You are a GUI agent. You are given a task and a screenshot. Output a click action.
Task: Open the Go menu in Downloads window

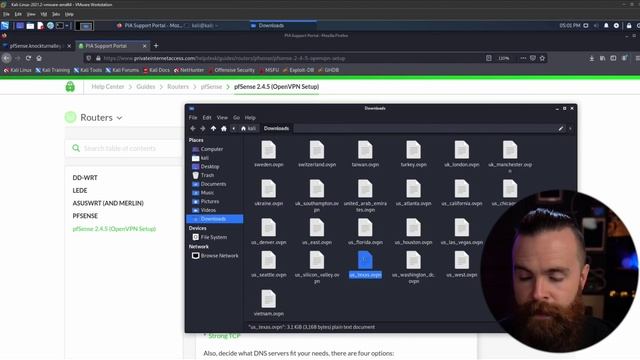(x=236, y=118)
